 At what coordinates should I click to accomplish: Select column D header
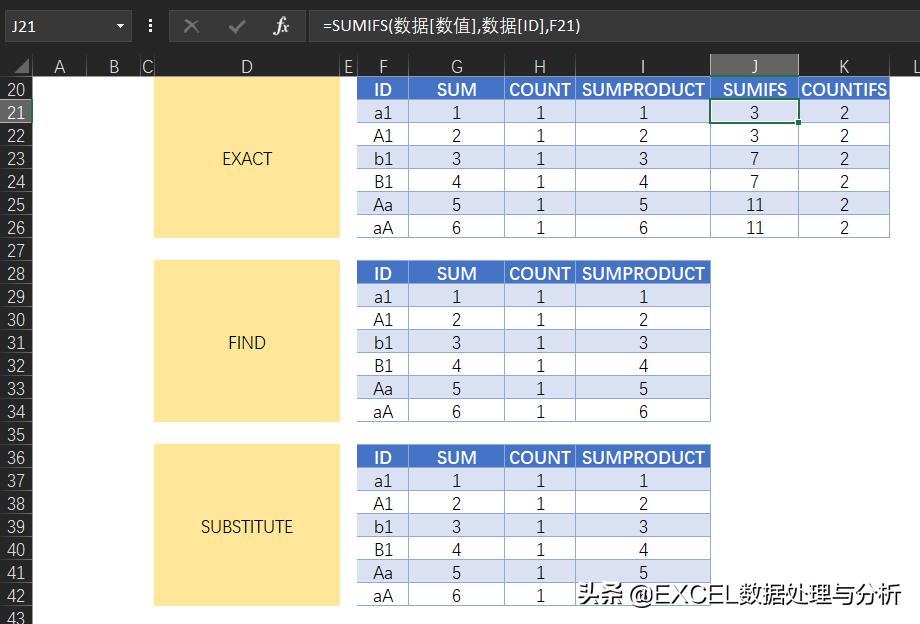click(x=246, y=66)
